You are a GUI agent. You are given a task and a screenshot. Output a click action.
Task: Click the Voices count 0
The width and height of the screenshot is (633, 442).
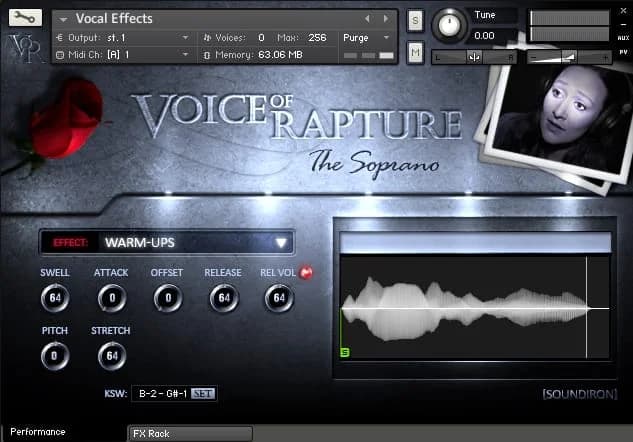click(x=261, y=38)
